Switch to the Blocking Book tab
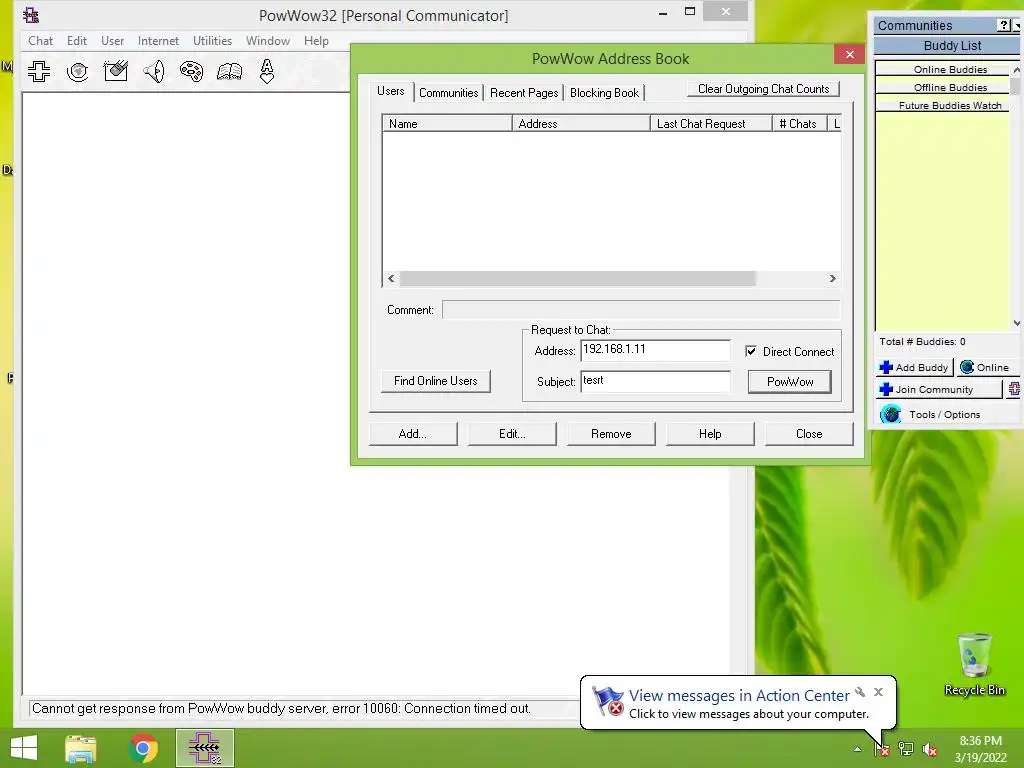Screen dimensions: 1024x768 (604, 93)
